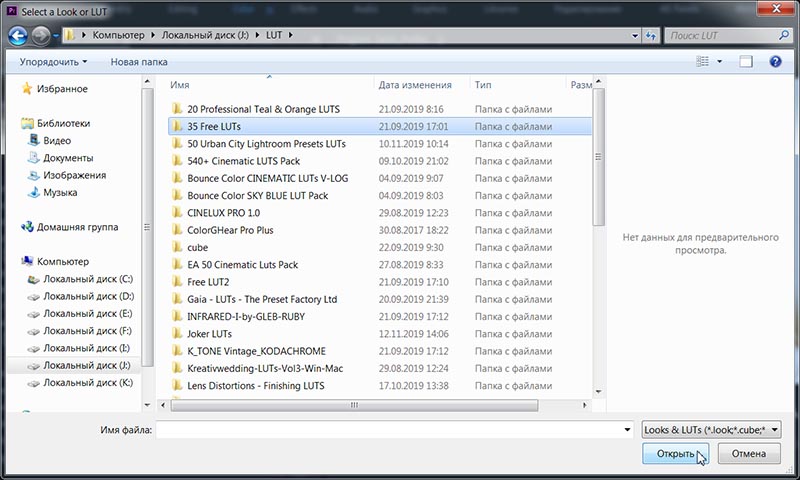Click the Домашняя группа icon

27,226
